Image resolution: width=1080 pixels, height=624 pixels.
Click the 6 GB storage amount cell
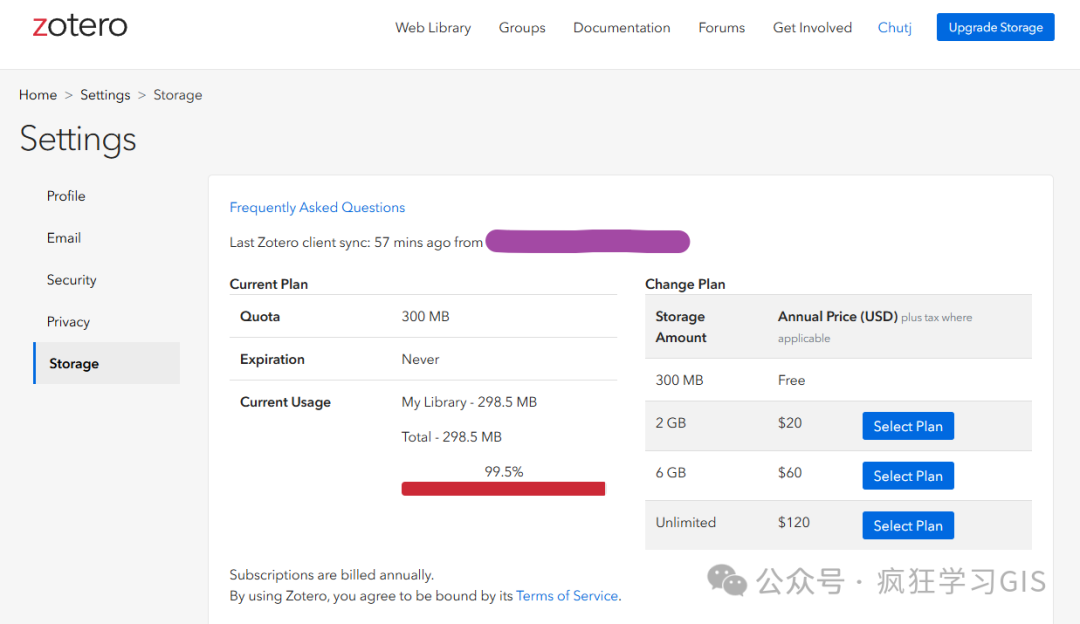click(x=670, y=472)
